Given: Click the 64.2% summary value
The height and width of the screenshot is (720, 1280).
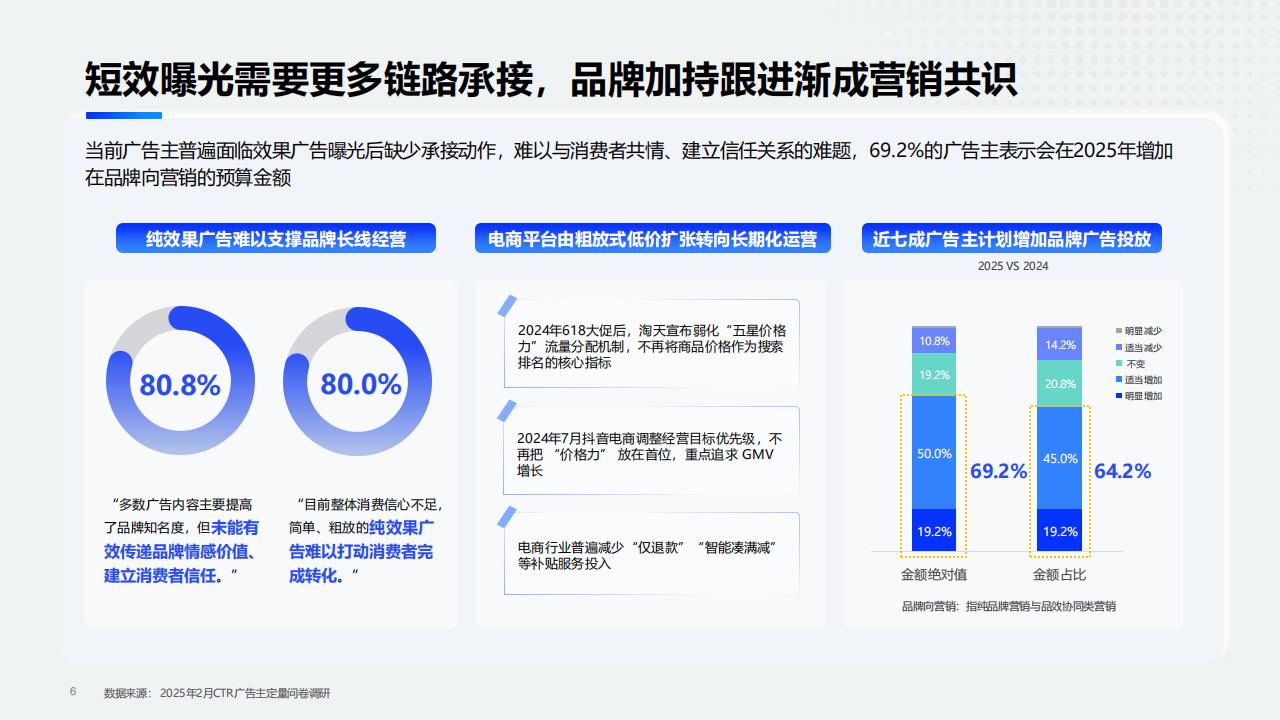Looking at the screenshot, I should 1123,471.
